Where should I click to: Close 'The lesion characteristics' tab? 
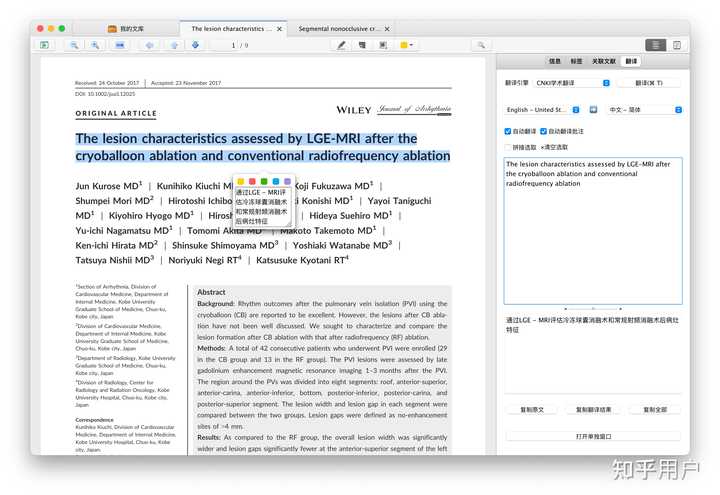[x=279, y=29]
